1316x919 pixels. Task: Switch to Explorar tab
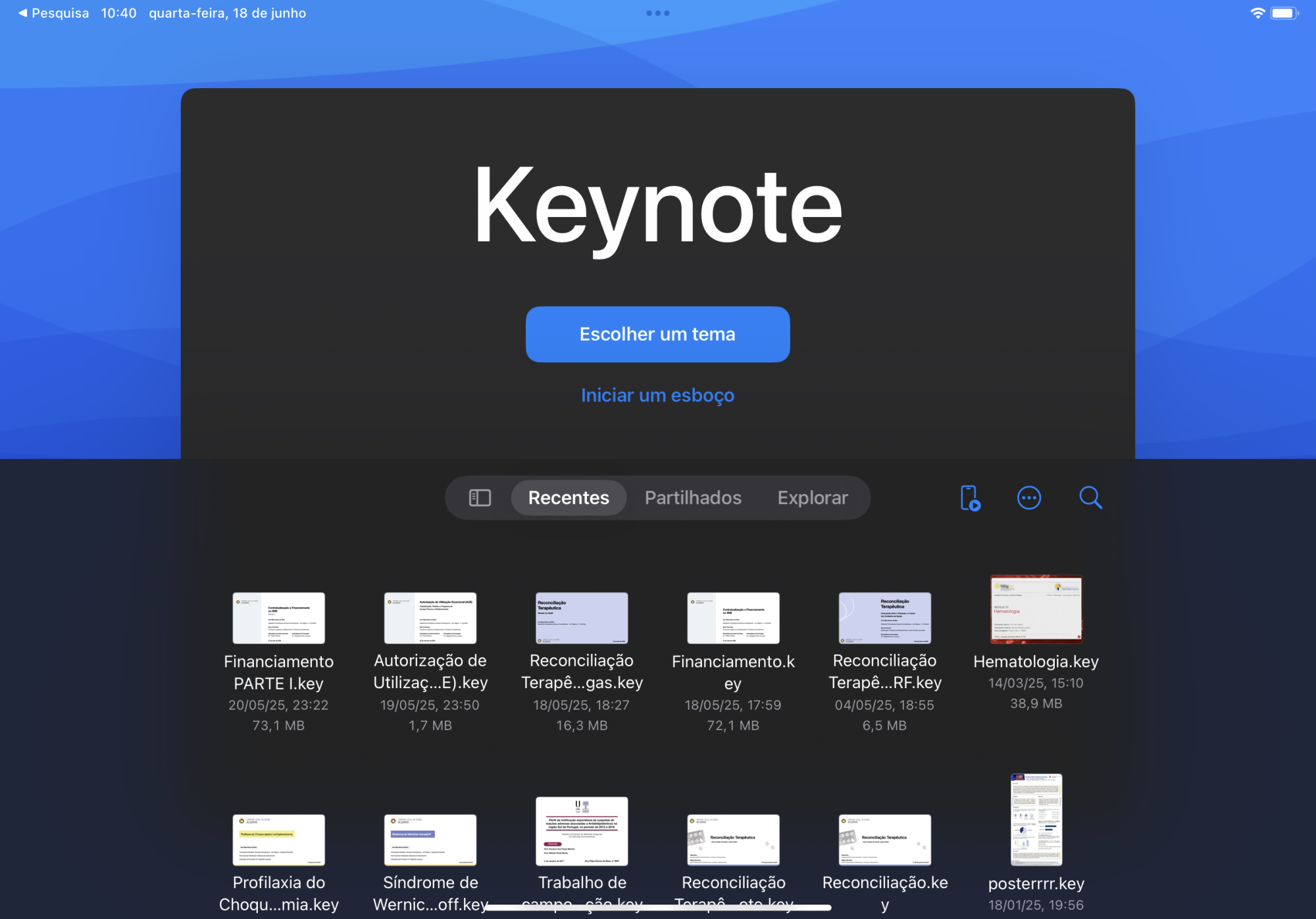coord(813,498)
